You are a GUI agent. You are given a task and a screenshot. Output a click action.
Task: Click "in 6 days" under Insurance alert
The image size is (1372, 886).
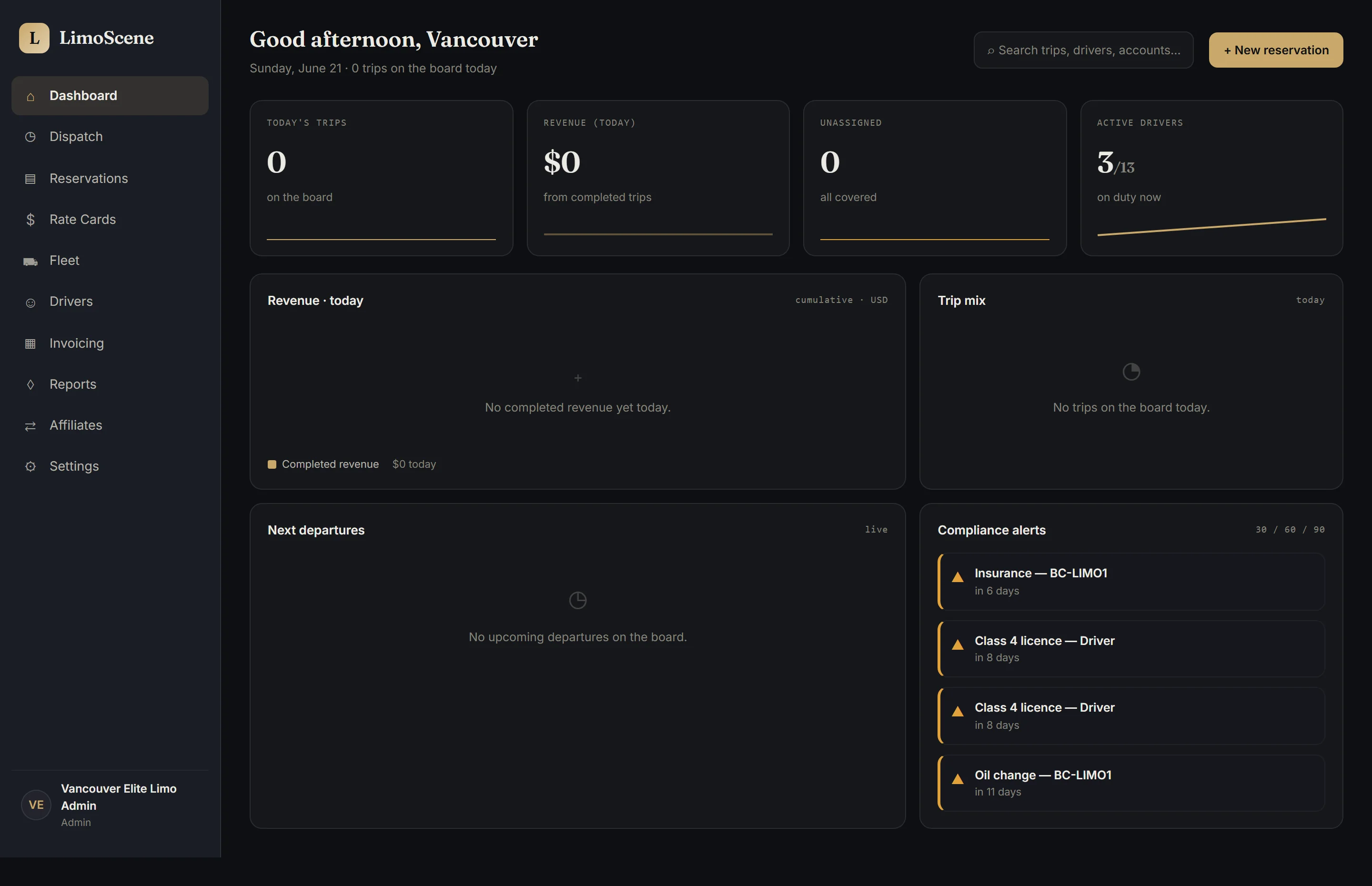pos(997,591)
